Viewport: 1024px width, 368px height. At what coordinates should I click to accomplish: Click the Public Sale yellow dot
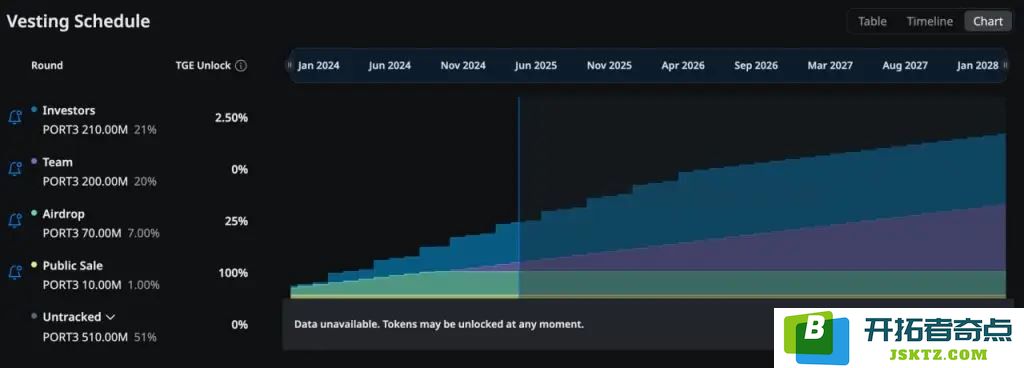pyautogui.click(x=34, y=265)
